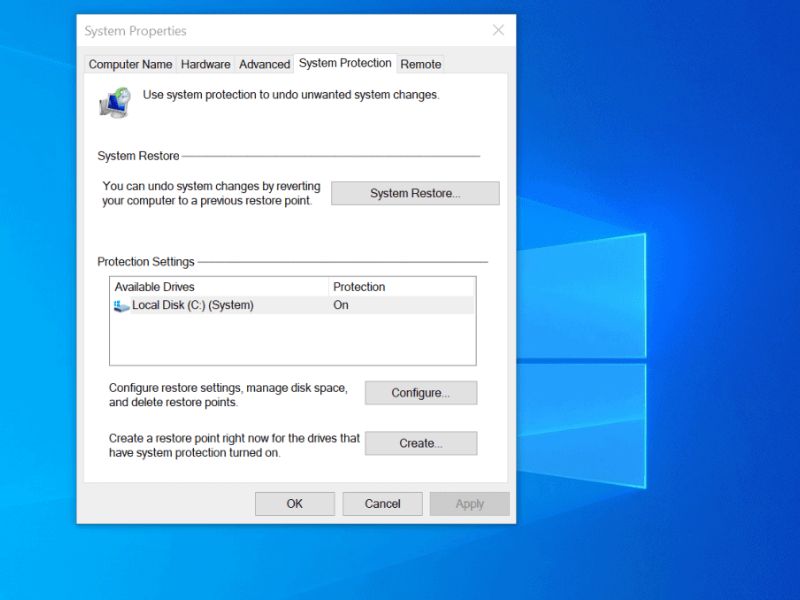
Task: Click the 'Configure restore settings' description text
Action: click(x=228, y=395)
